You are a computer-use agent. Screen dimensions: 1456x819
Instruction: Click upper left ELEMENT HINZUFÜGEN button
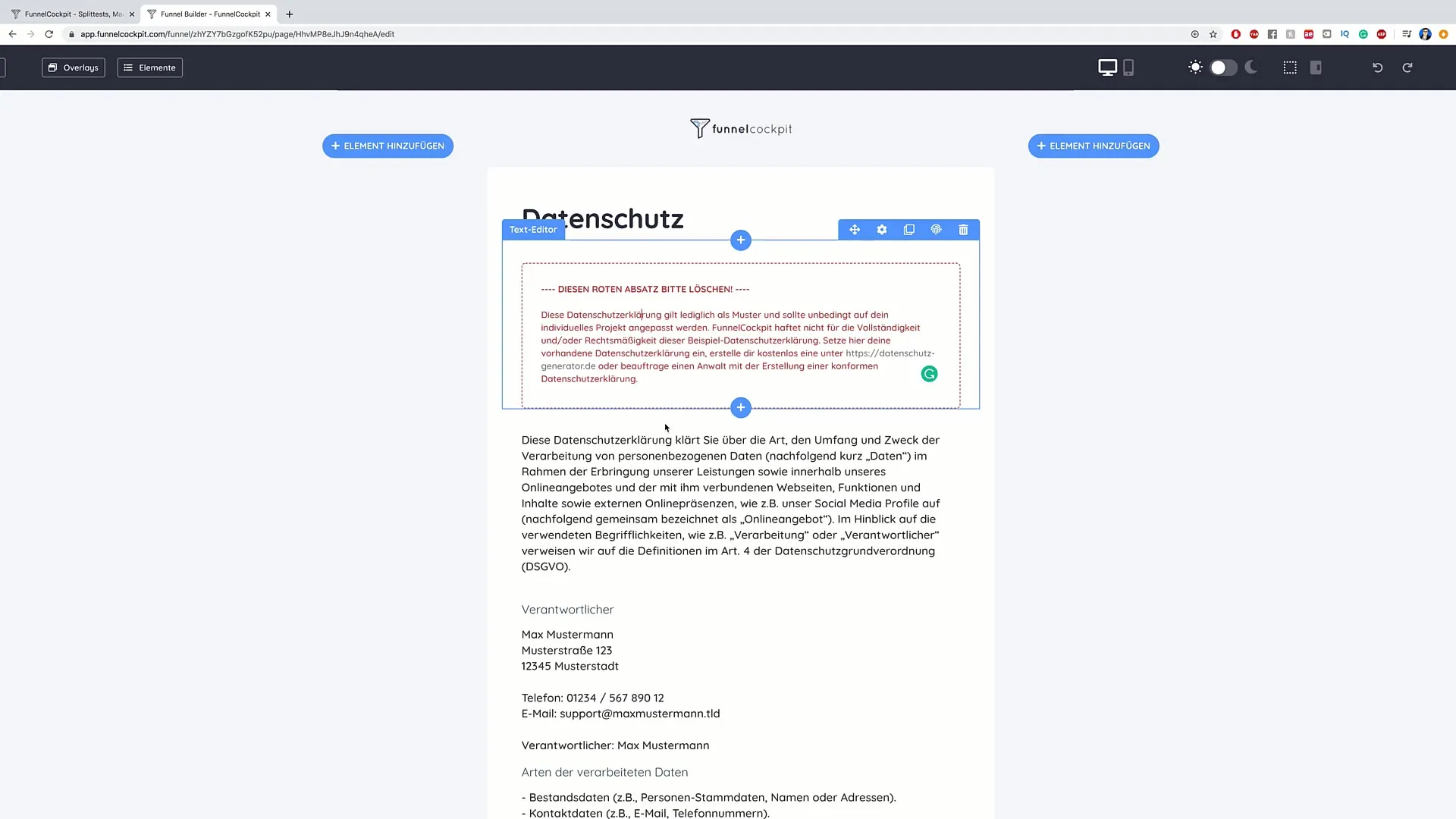(x=390, y=146)
